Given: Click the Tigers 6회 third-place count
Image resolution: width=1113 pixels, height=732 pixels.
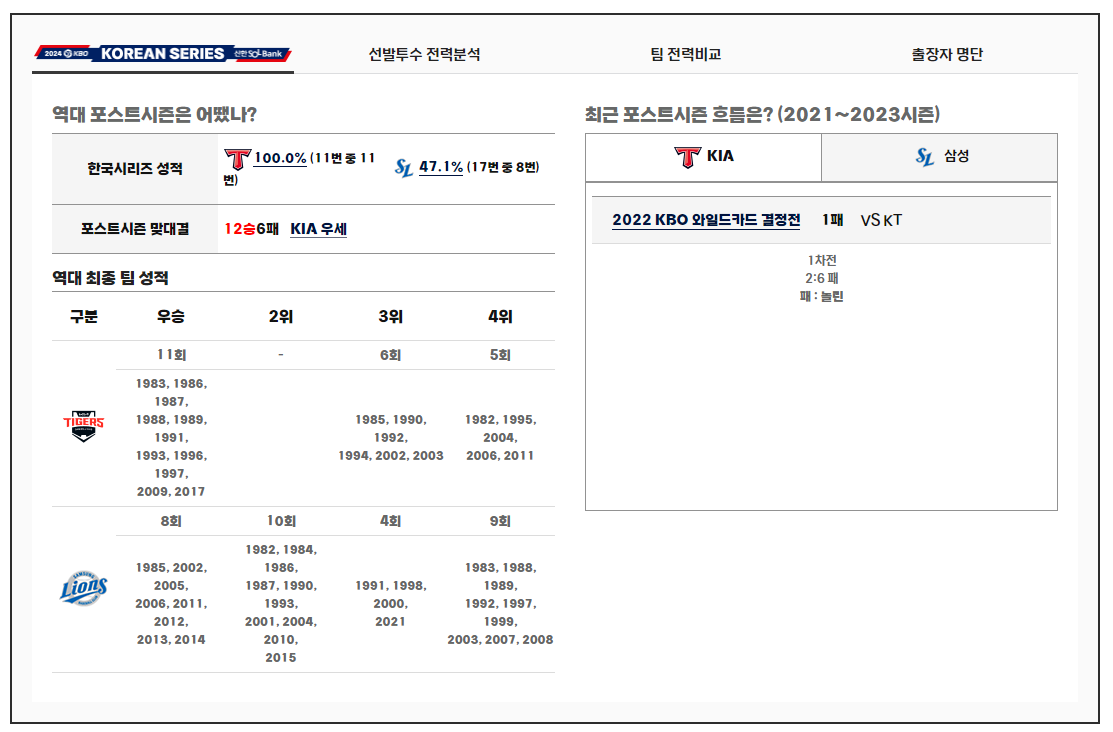Looking at the screenshot, I should (x=390, y=354).
